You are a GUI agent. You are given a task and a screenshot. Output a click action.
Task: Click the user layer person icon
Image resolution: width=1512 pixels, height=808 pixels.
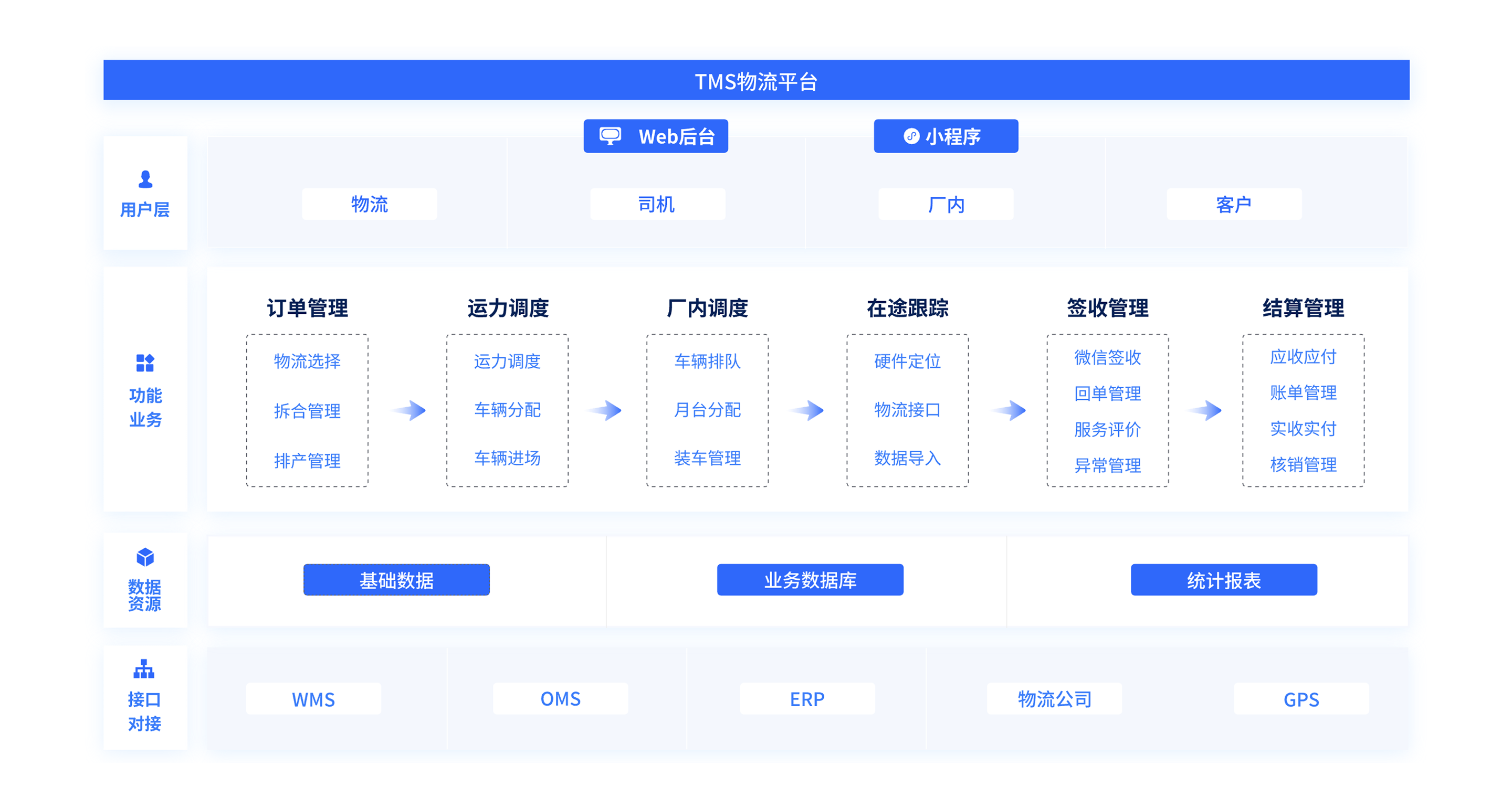tap(145, 179)
